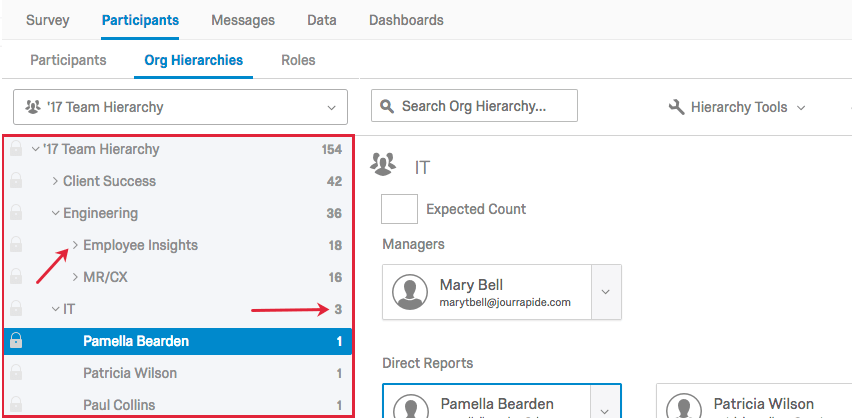Click lock icon beside Patricia Wilson row
The height and width of the screenshot is (418, 852).
(x=16, y=373)
